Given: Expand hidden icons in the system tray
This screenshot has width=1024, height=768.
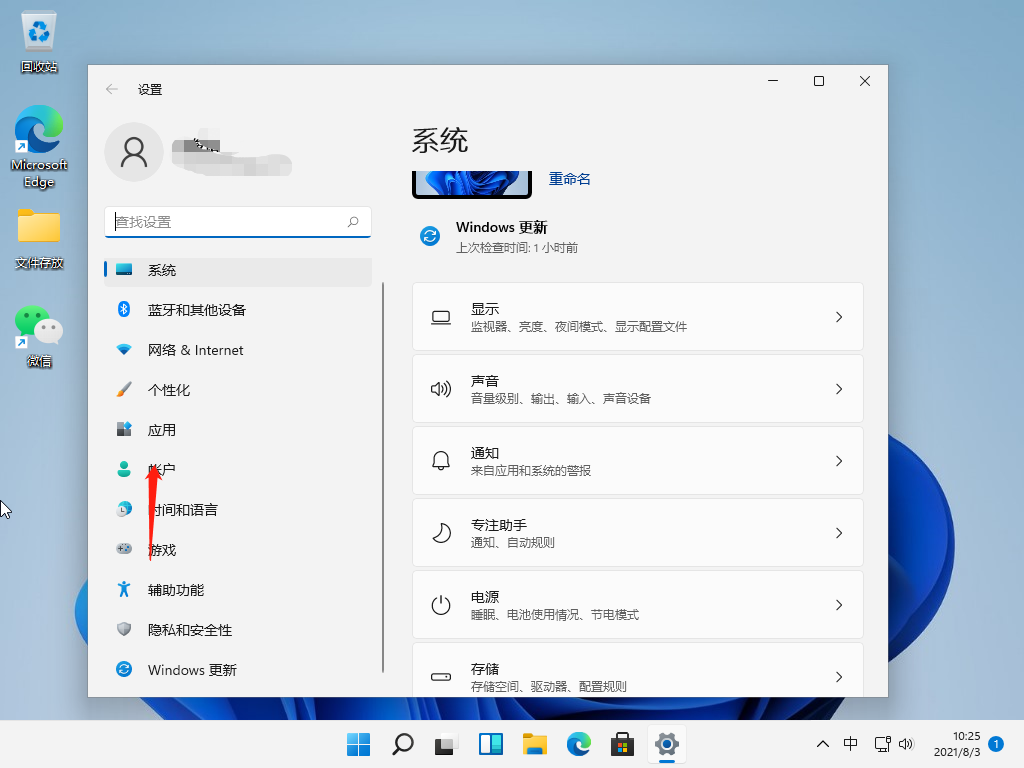Looking at the screenshot, I should click(822, 744).
